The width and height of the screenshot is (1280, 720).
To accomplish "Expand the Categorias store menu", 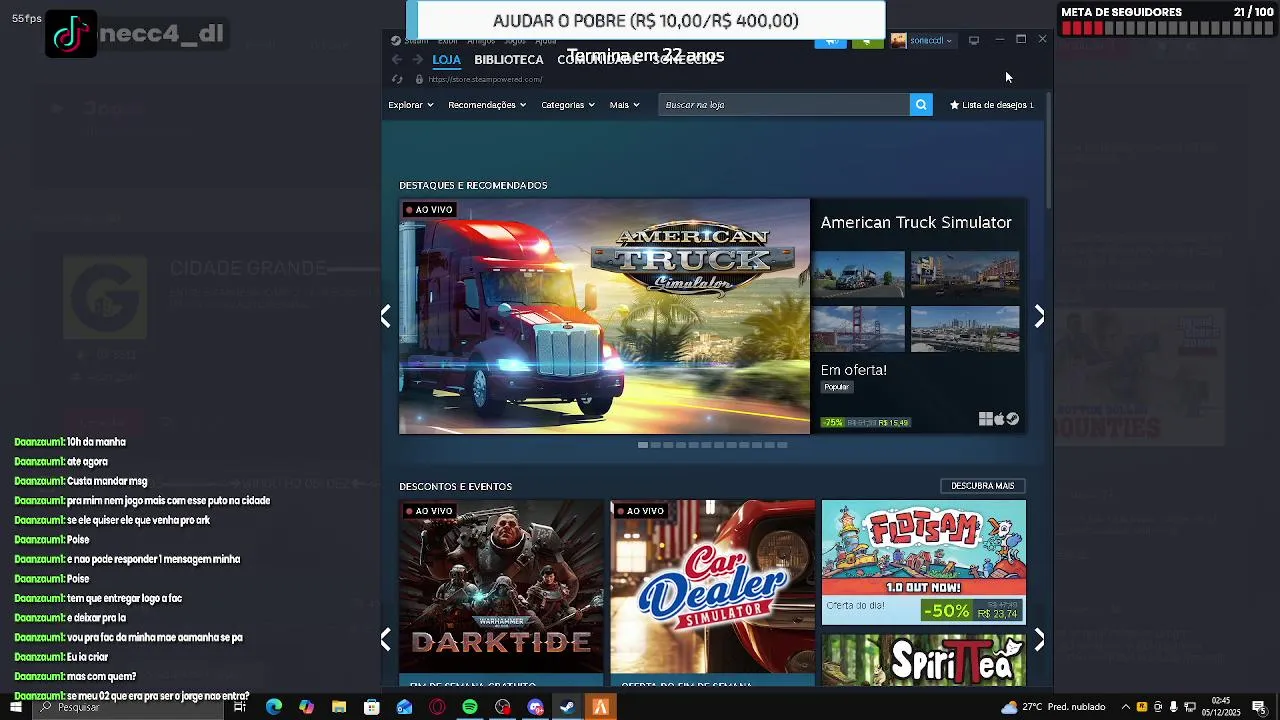I will tap(567, 104).
